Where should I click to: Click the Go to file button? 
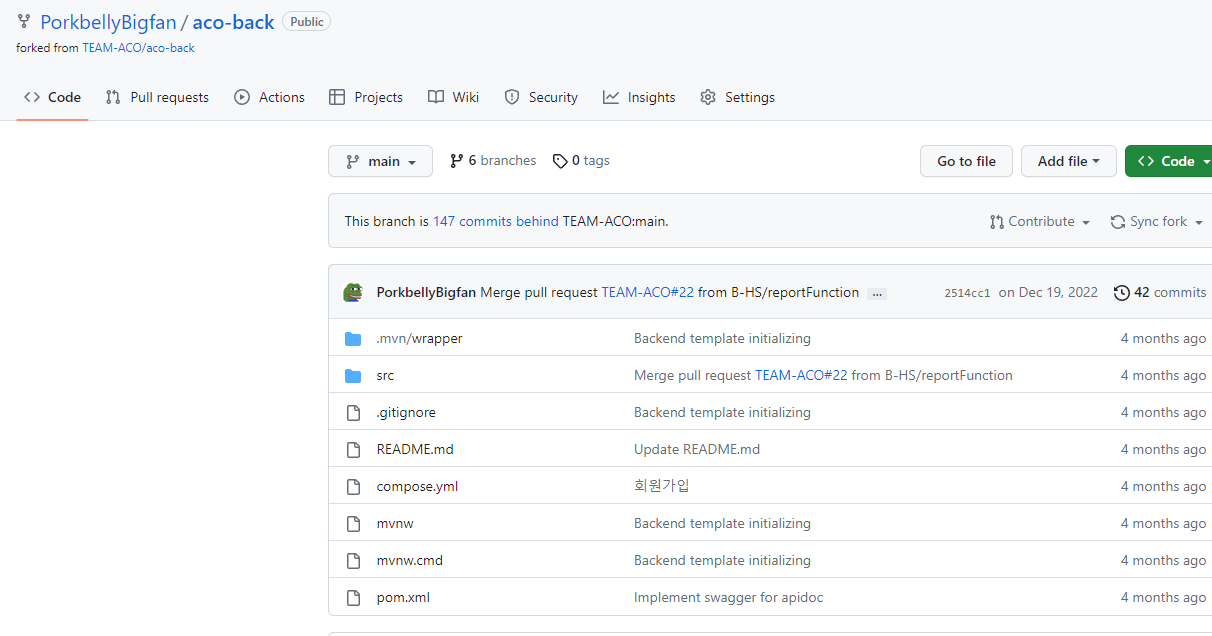tap(966, 161)
